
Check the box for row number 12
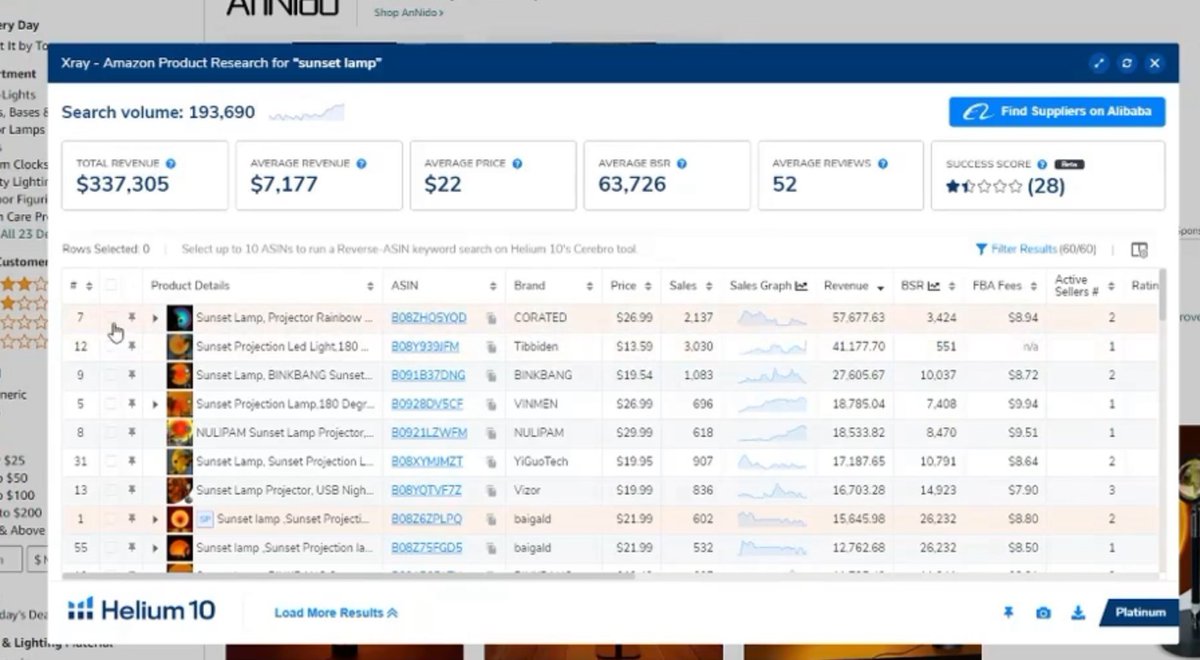[111, 346]
